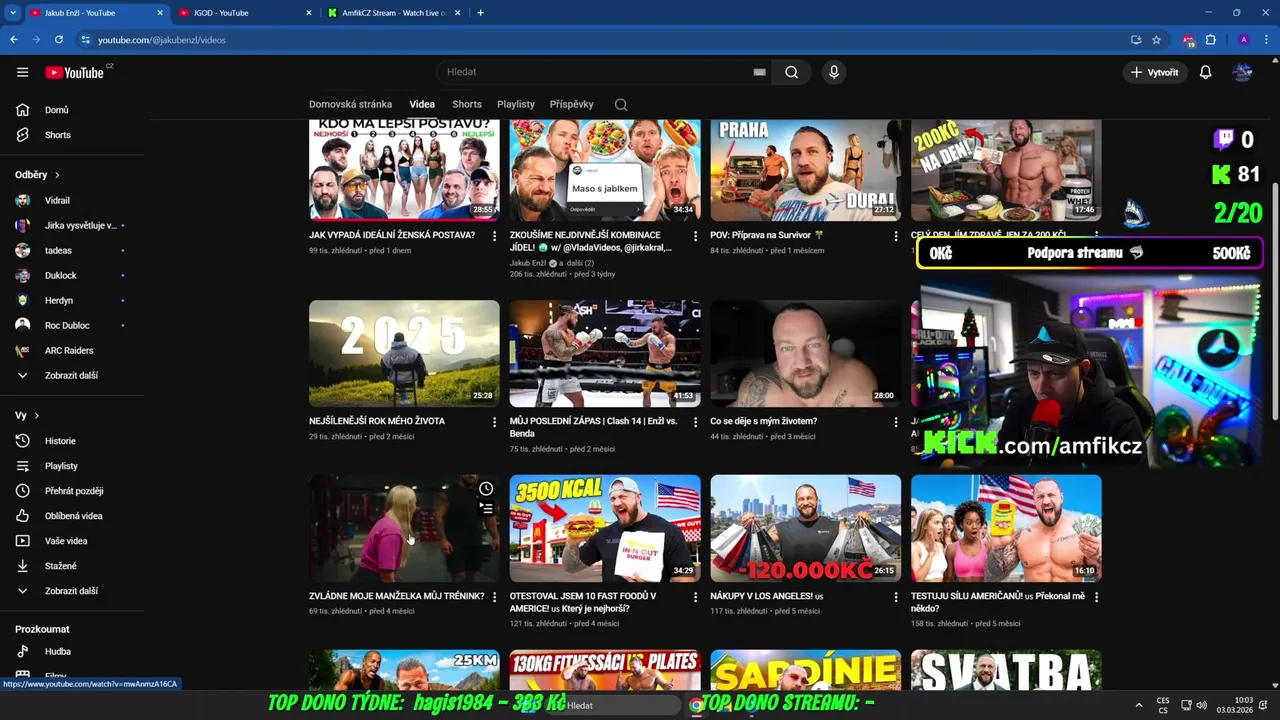
Task: Open the Vy section chevron
Action: 36,416
